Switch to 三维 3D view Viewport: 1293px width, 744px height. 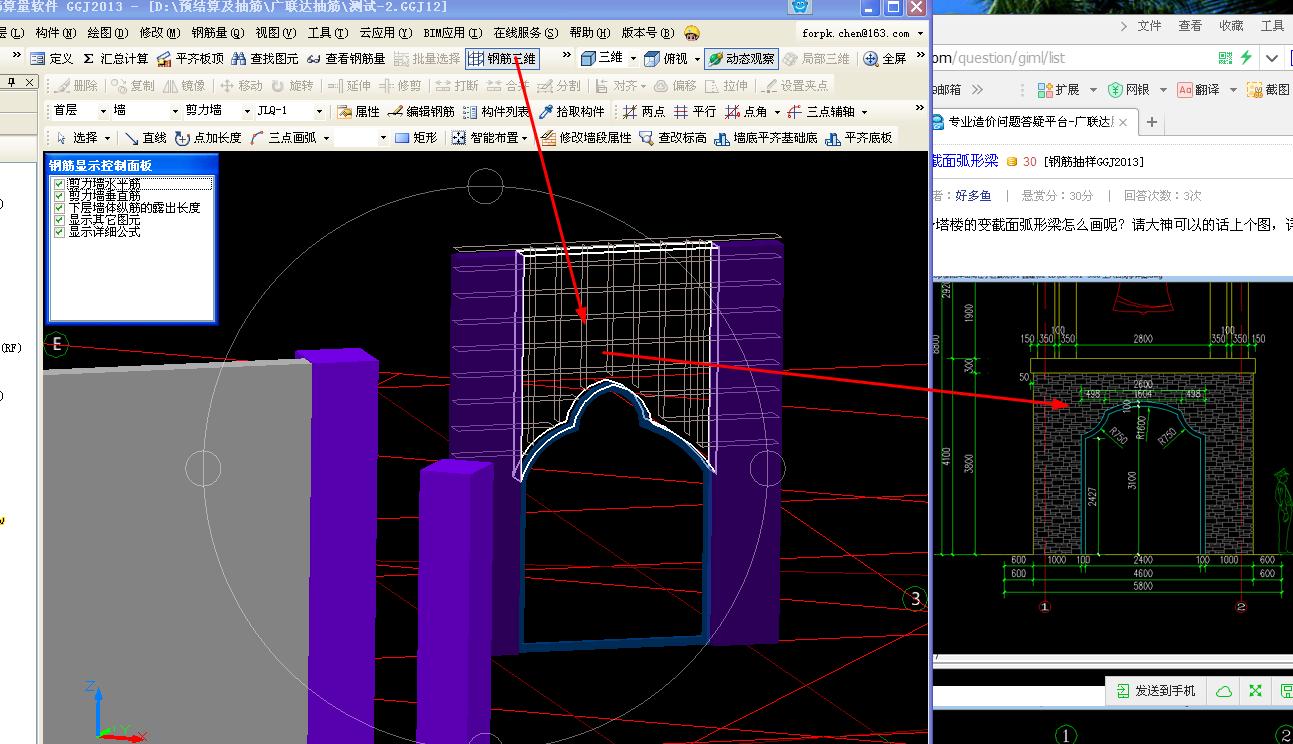[603, 59]
